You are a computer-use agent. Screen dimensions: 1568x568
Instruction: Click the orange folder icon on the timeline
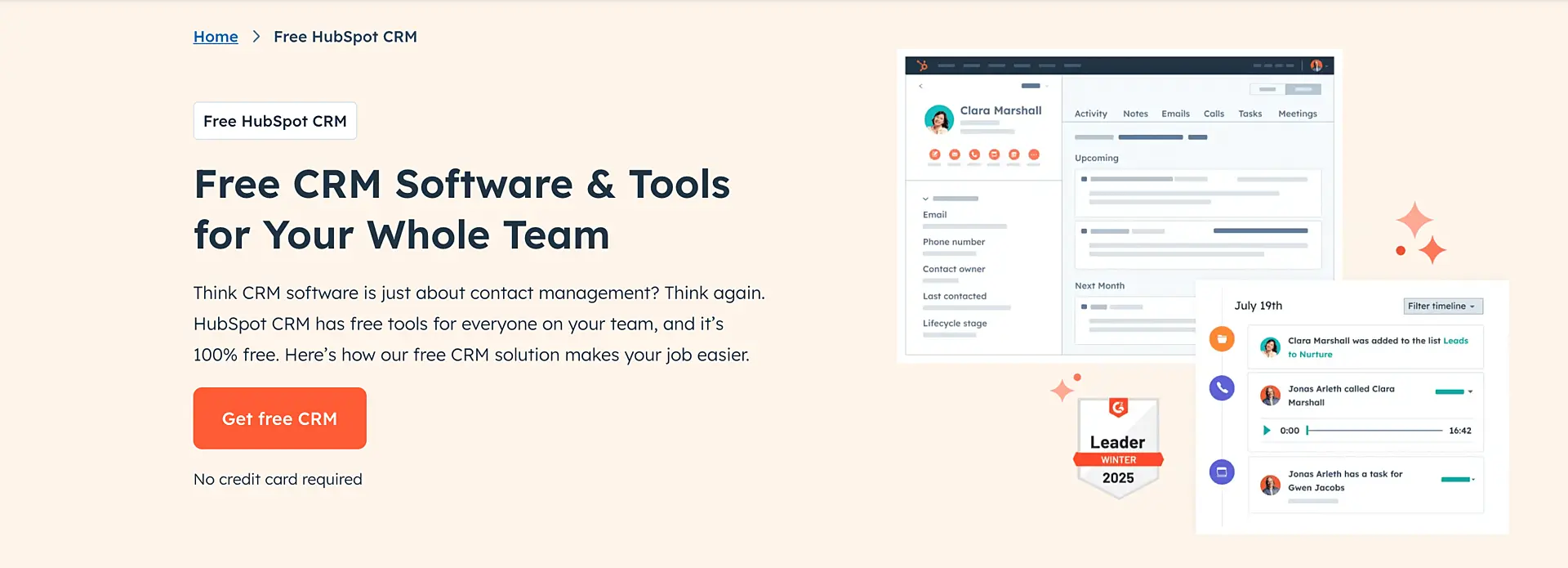click(x=1222, y=338)
